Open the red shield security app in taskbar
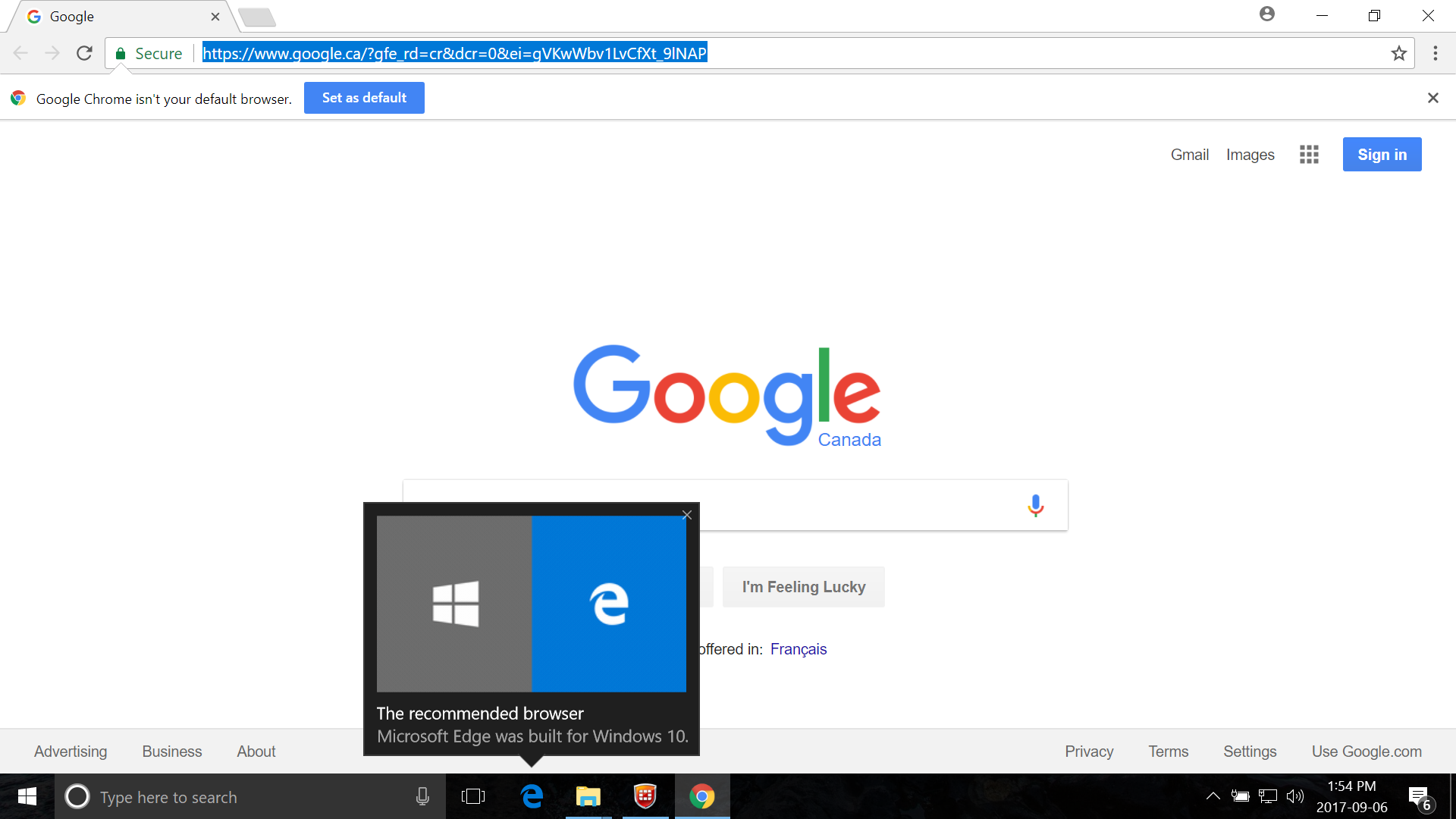 pos(645,796)
